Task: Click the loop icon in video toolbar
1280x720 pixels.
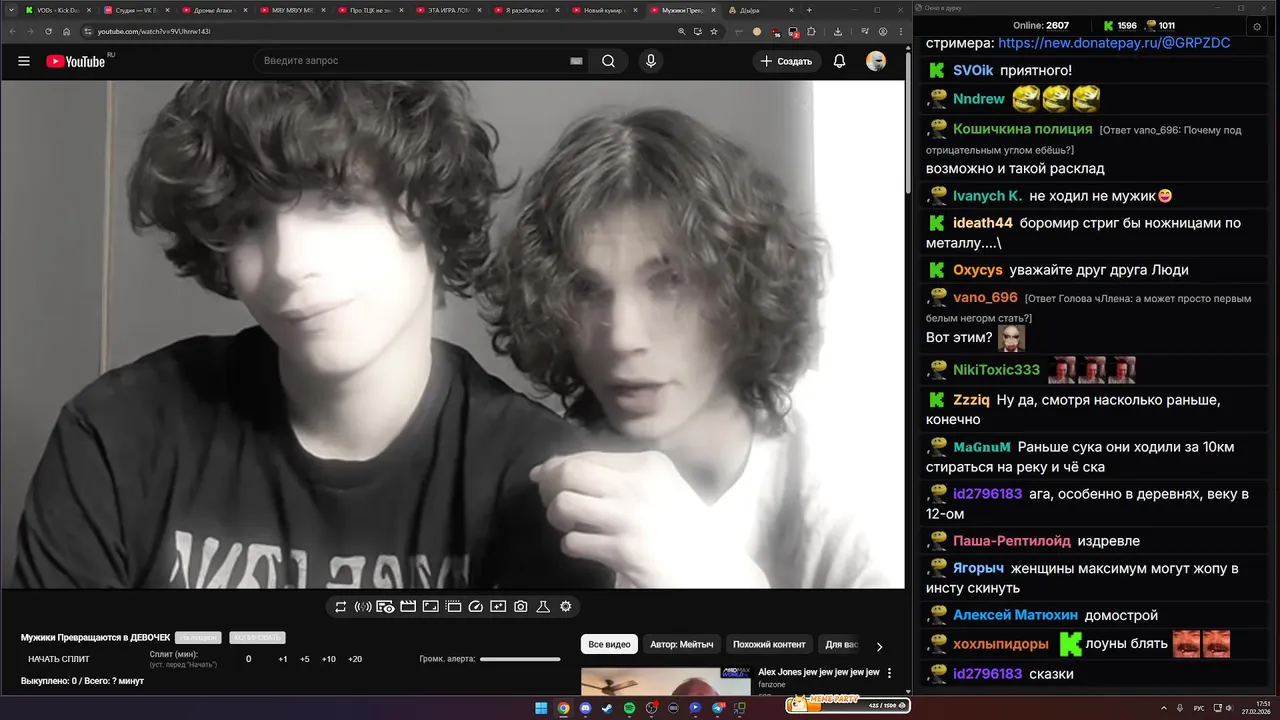Action: click(341, 606)
